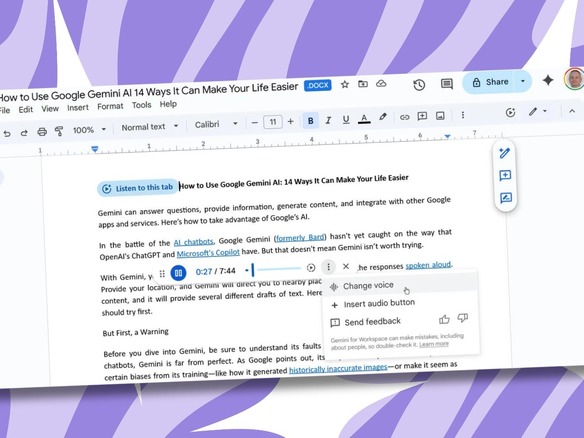584x438 pixels.
Task: Open Gemini sparkle side panel
Action: click(x=548, y=80)
